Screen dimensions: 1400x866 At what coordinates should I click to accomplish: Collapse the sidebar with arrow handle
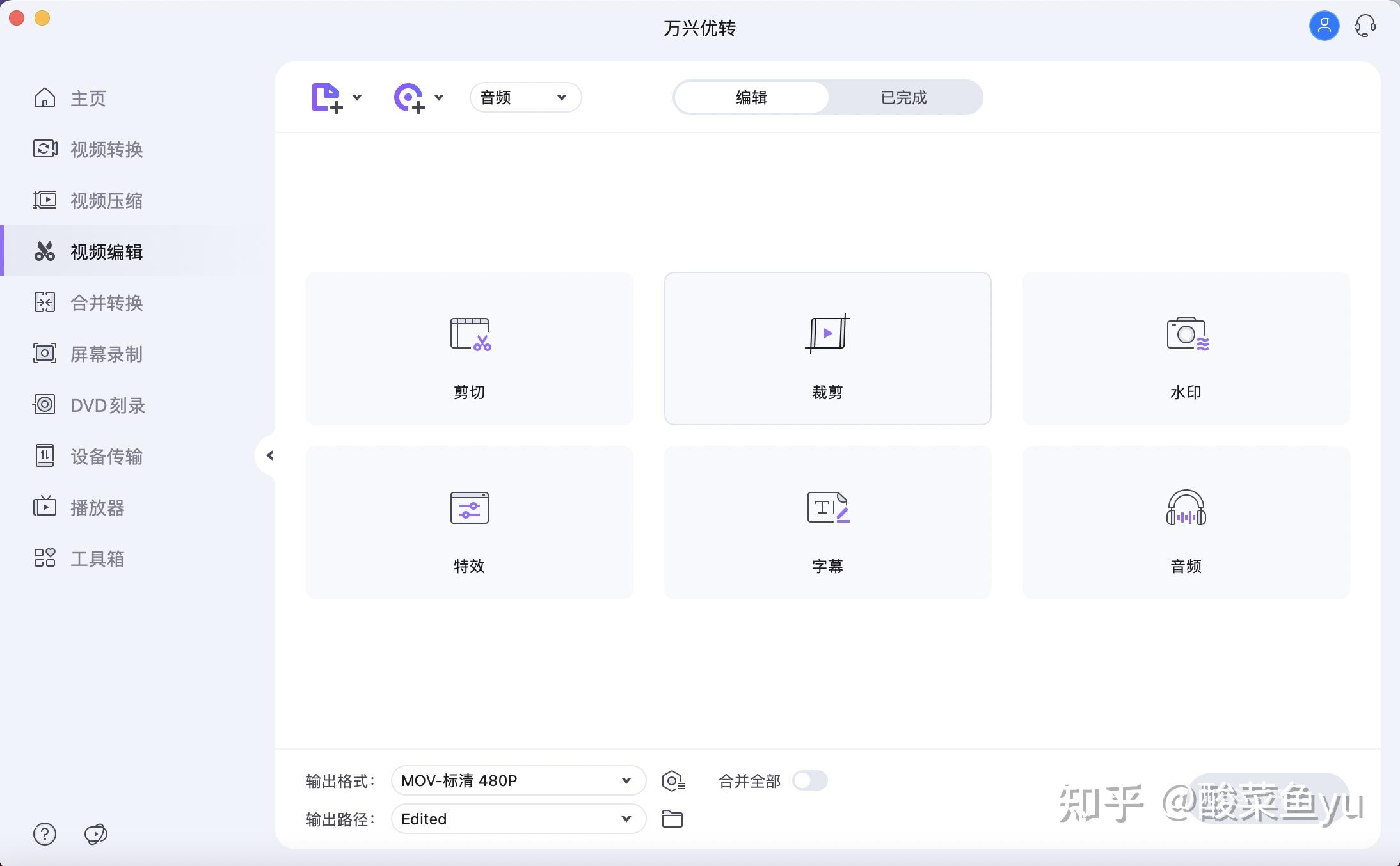point(269,455)
